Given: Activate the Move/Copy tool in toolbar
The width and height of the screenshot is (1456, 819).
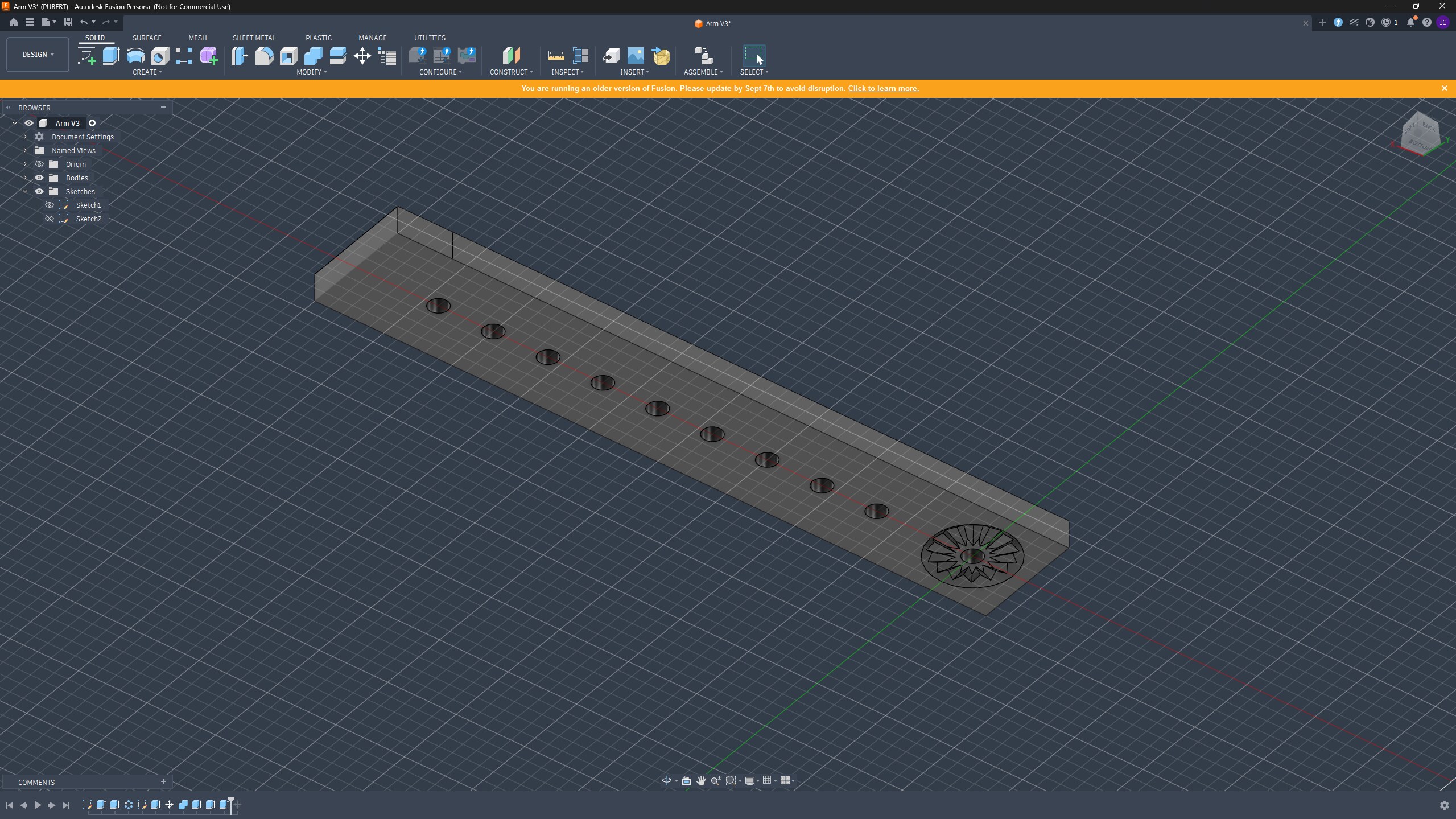Looking at the screenshot, I should [x=362, y=56].
